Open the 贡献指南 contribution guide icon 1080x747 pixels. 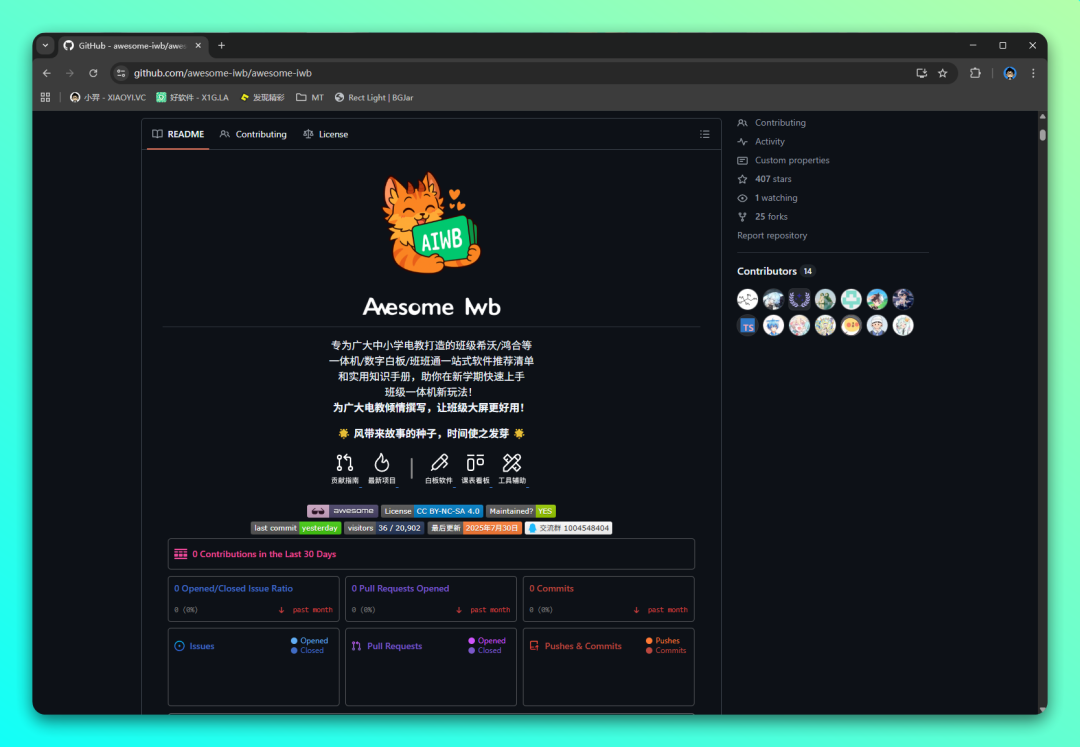tap(345, 463)
